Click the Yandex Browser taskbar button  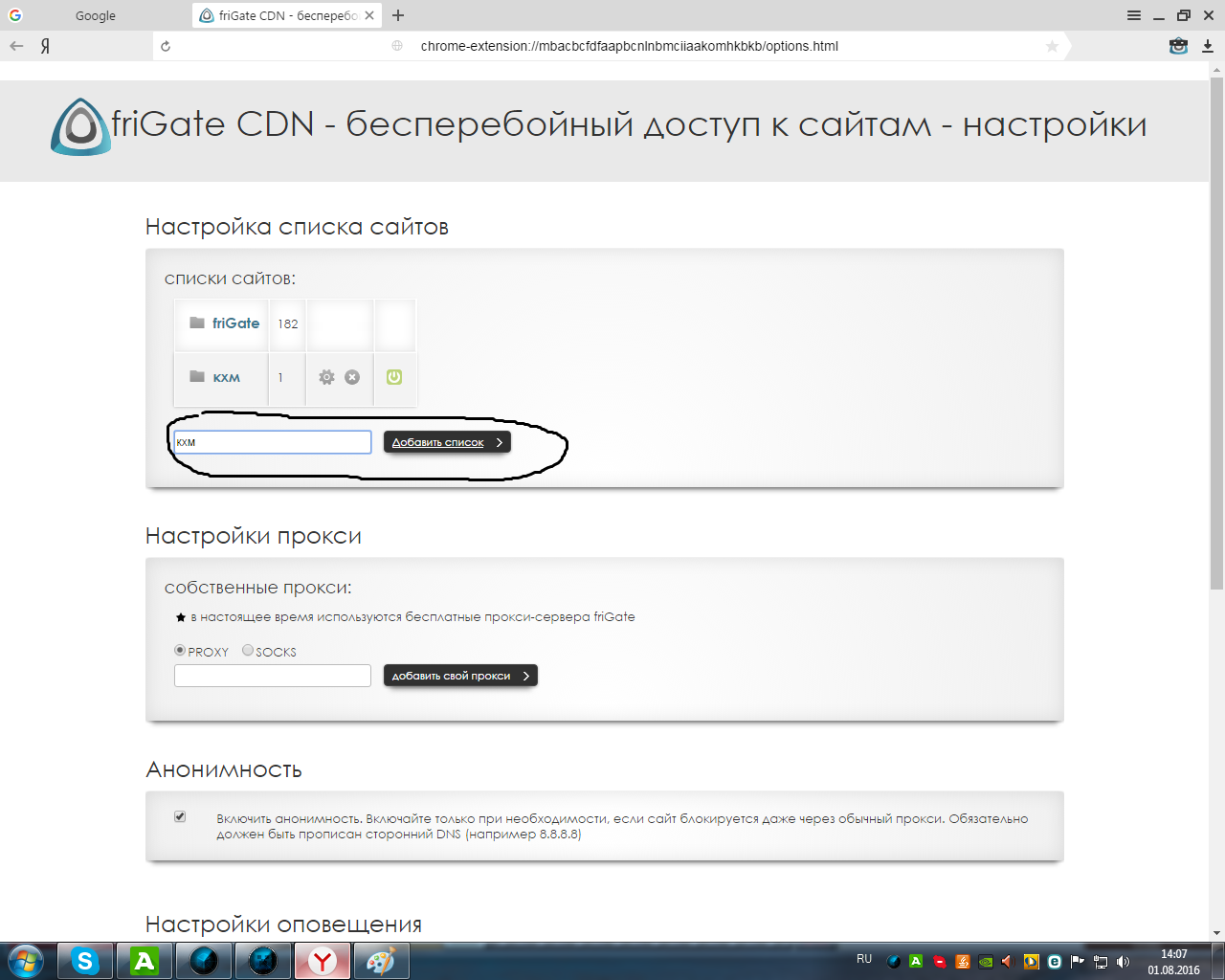coord(323,961)
